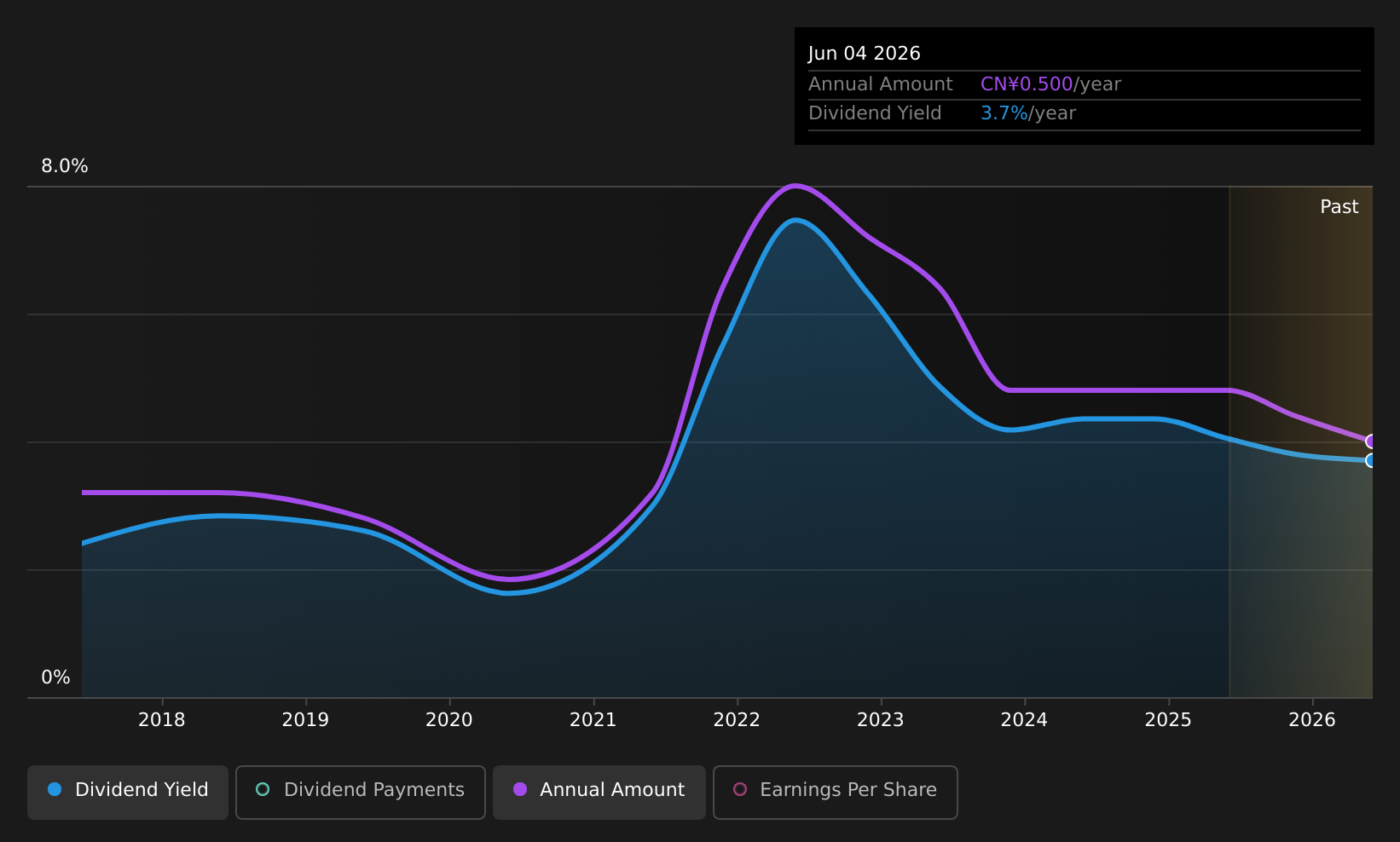Click the 2020 x-axis label
This screenshot has height=842, width=1400.
pos(449,720)
